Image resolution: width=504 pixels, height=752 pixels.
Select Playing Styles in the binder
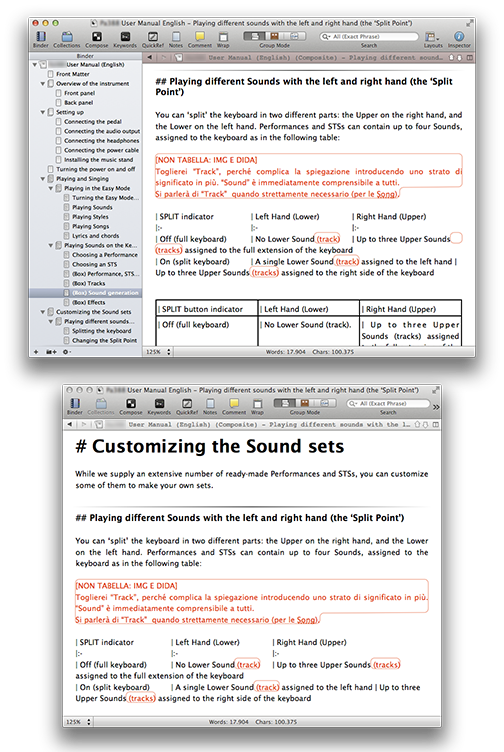click(x=90, y=217)
